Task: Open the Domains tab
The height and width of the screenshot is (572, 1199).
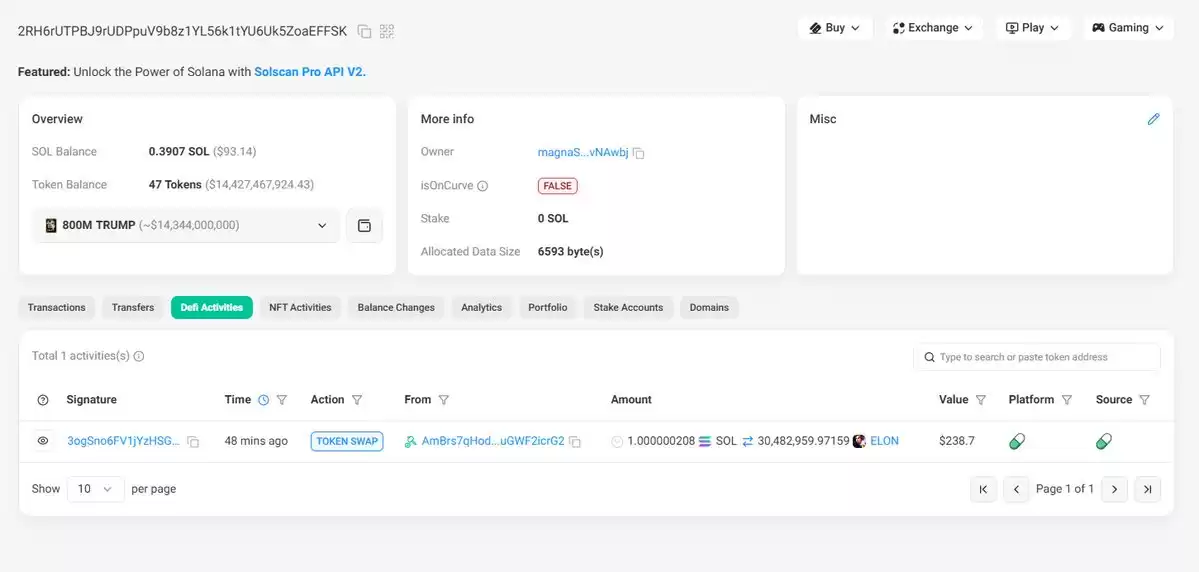Action: [x=710, y=307]
